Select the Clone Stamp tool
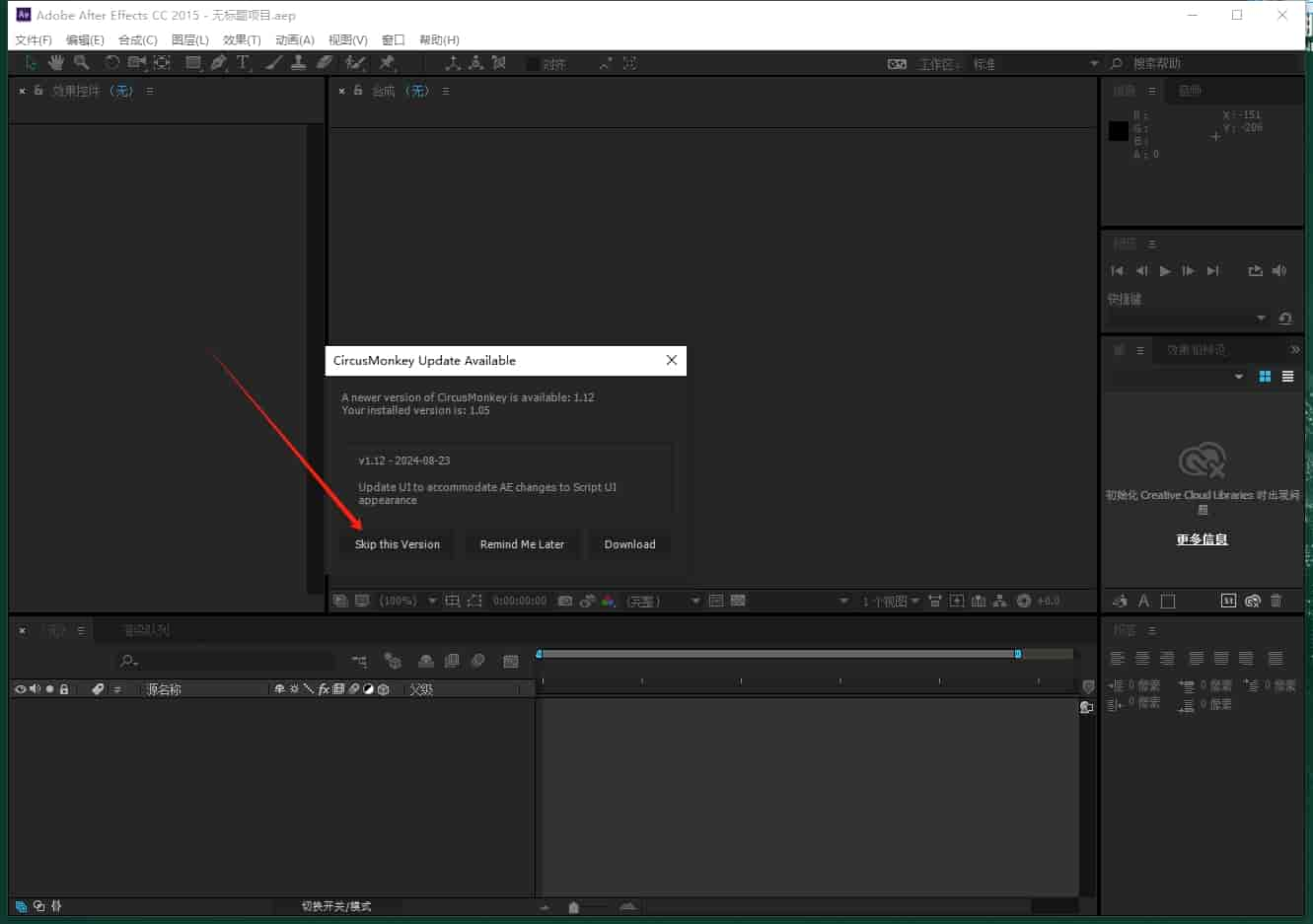The width and height of the screenshot is (1313, 924). pyautogui.click(x=298, y=63)
